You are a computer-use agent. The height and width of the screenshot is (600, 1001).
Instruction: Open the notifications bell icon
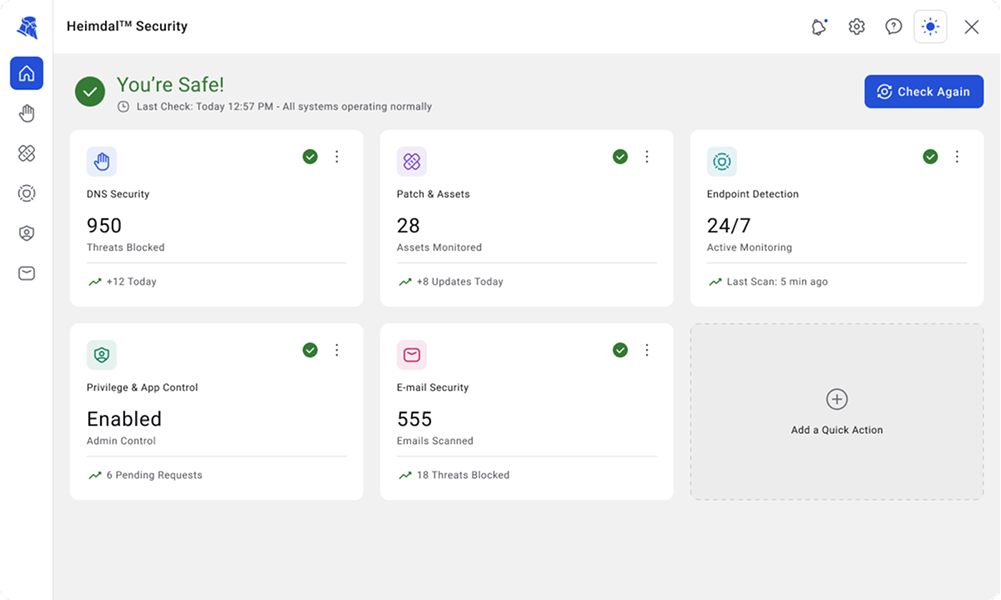click(x=819, y=27)
